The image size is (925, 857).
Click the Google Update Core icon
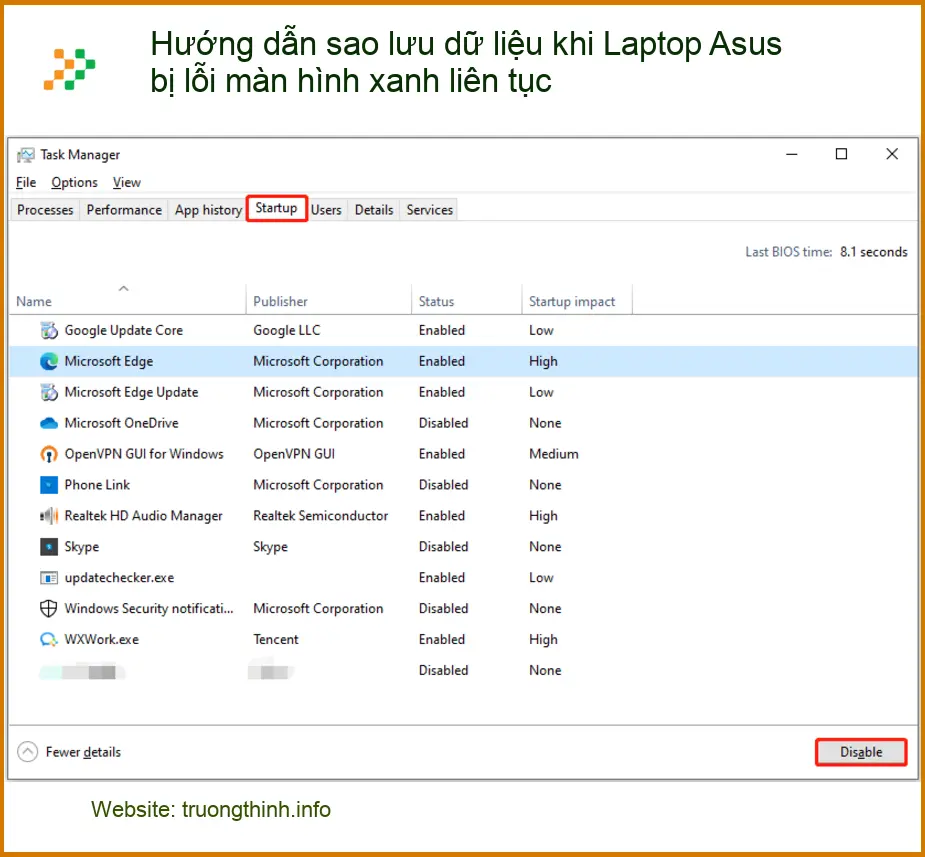pyautogui.click(x=49, y=330)
